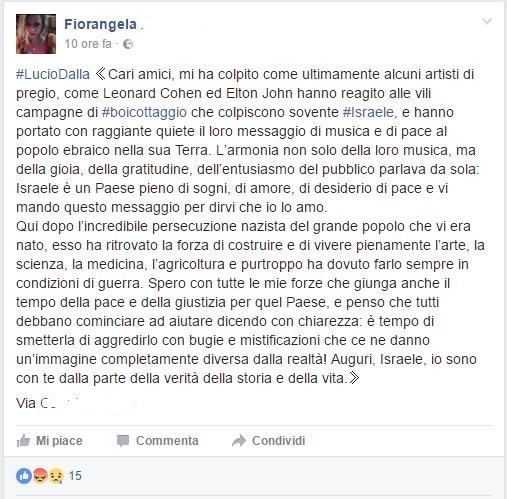
Task: Follow the #LucioDalla hashtag
Action: [53, 74]
